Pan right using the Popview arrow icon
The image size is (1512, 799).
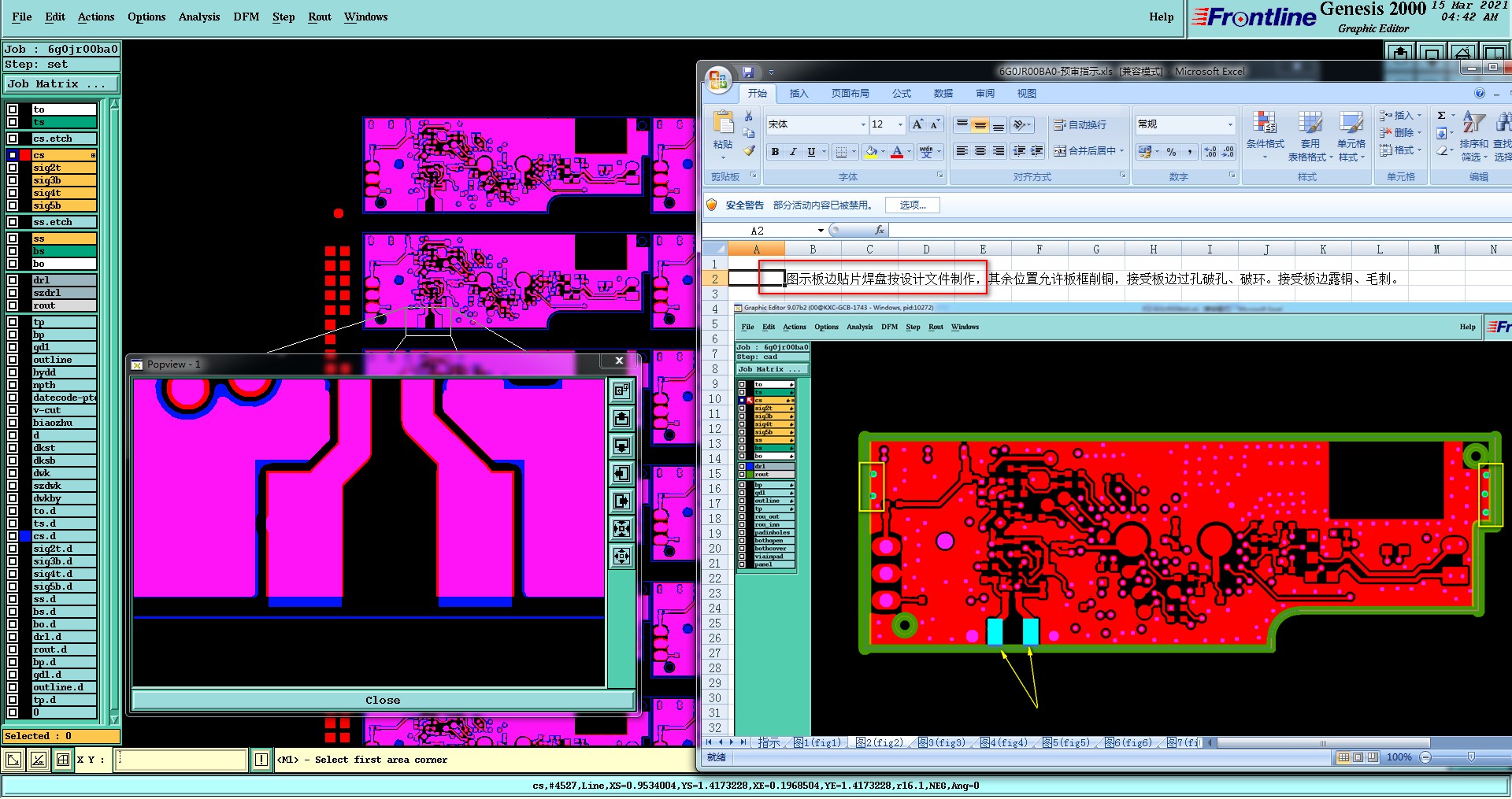coord(621,501)
